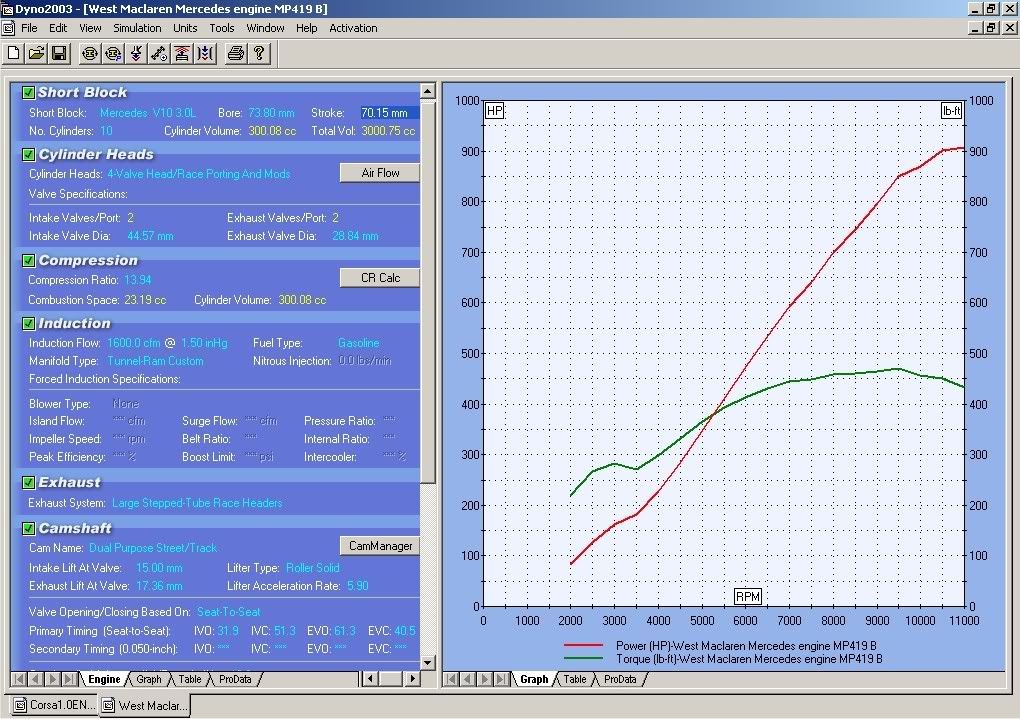
Task: Switch to Table tab in graph panel
Action: pyautogui.click(x=575, y=679)
